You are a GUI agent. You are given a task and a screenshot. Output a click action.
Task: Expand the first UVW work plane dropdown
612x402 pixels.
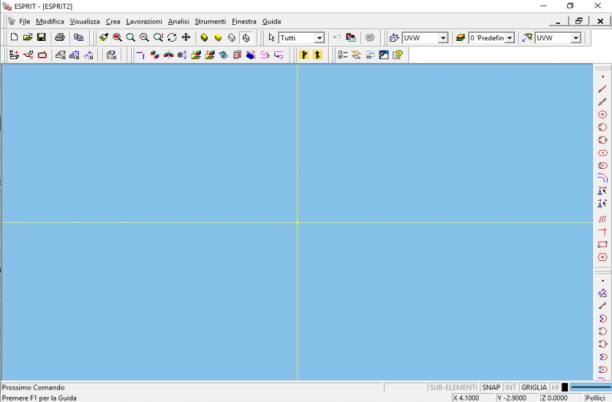pyautogui.click(x=443, y=38)
